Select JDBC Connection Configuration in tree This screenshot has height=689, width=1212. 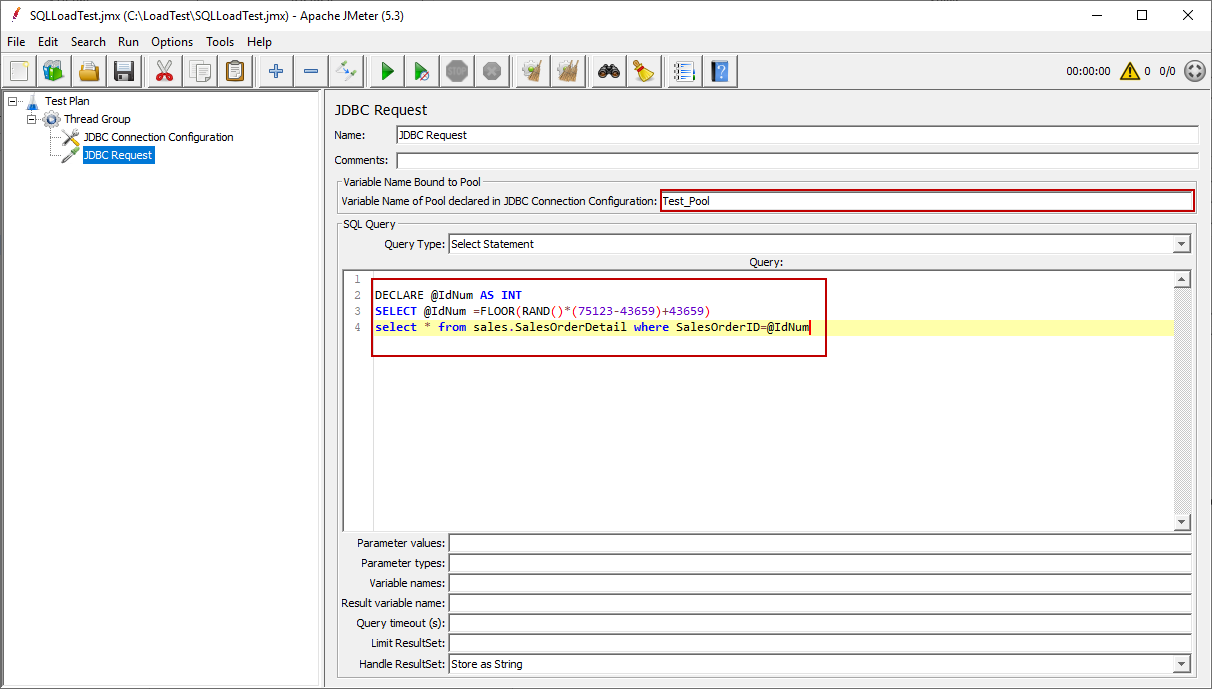[158, 137]
